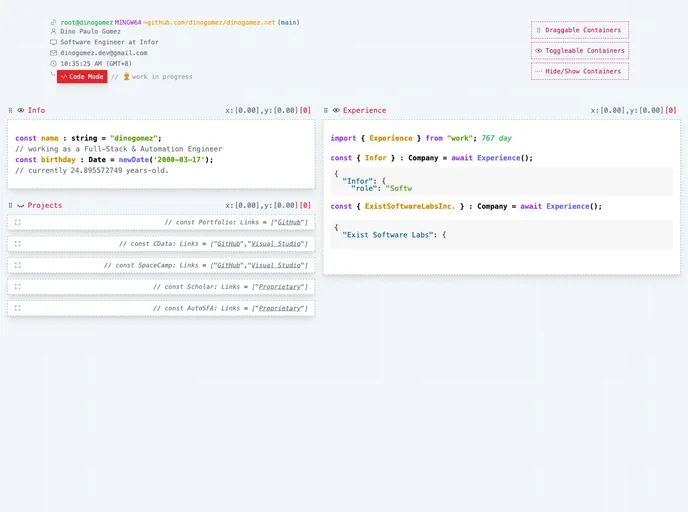Click the (main) branch label

coord(288,22)
